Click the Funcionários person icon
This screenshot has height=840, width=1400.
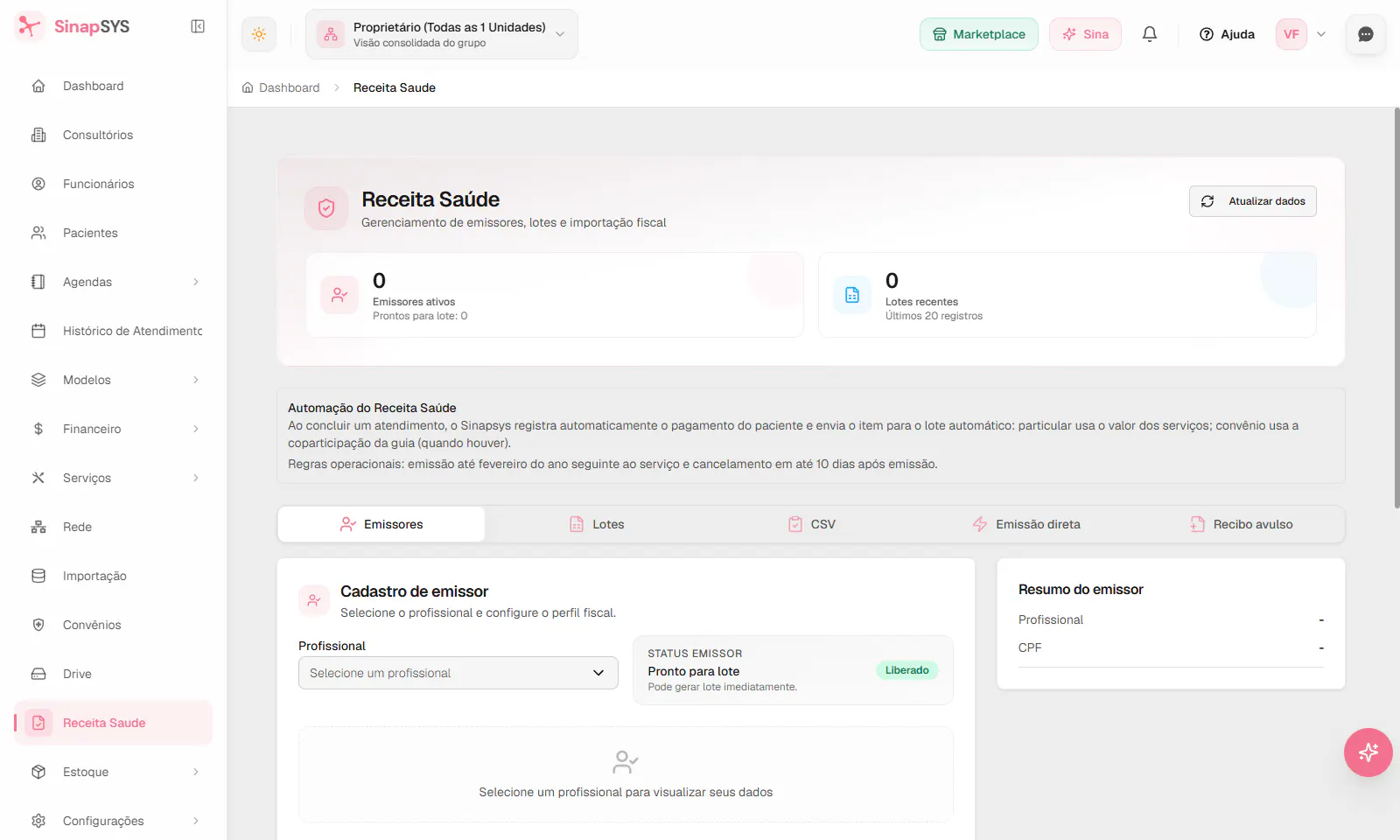38,184
